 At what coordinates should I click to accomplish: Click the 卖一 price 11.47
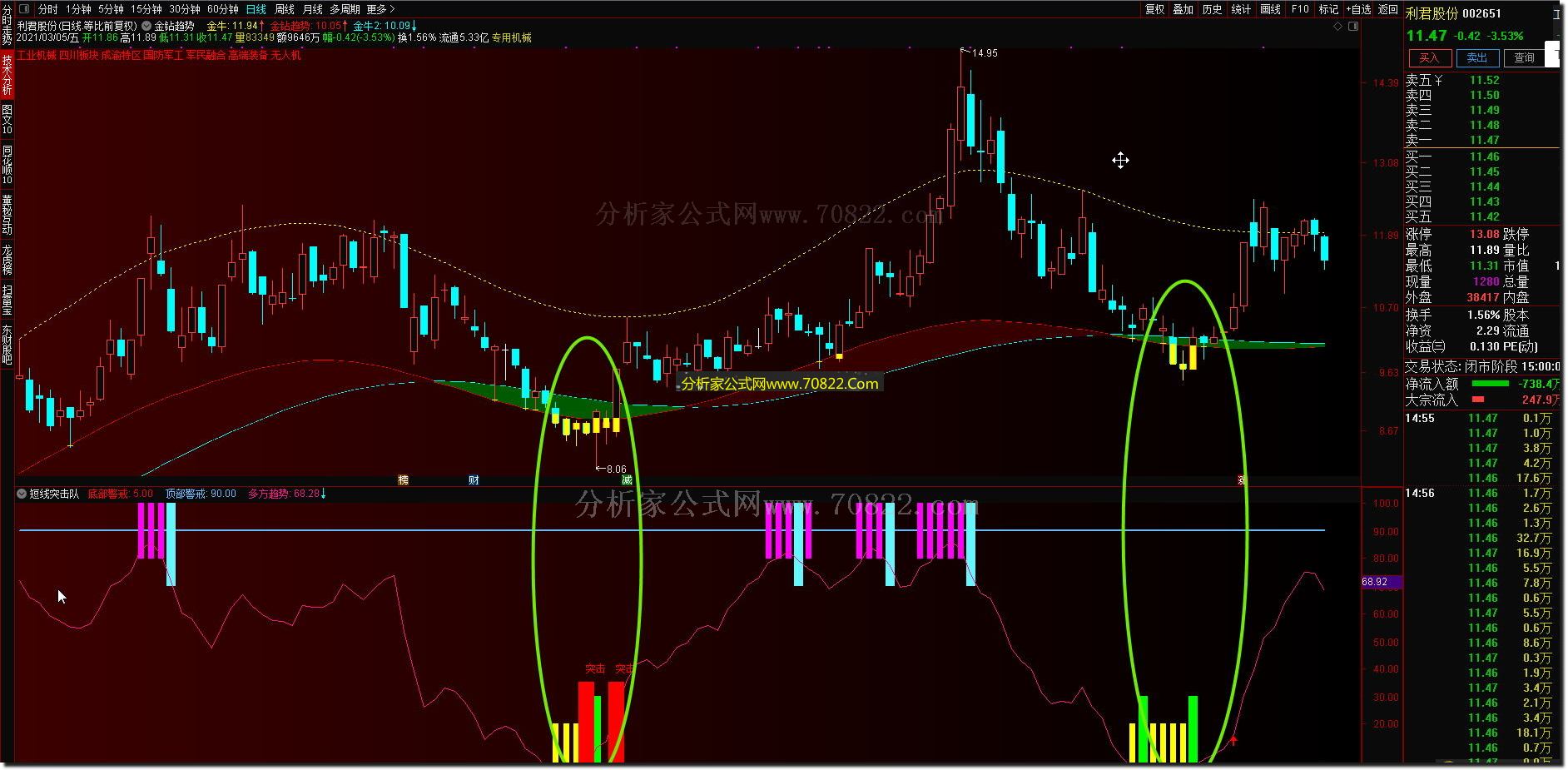click(x=1484, y=140)
